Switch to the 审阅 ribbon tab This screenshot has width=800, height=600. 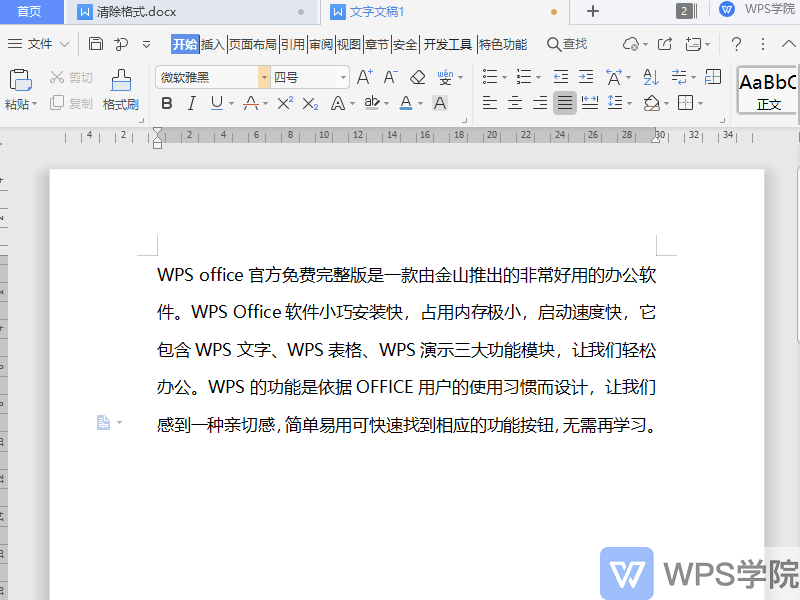[321, 44]
